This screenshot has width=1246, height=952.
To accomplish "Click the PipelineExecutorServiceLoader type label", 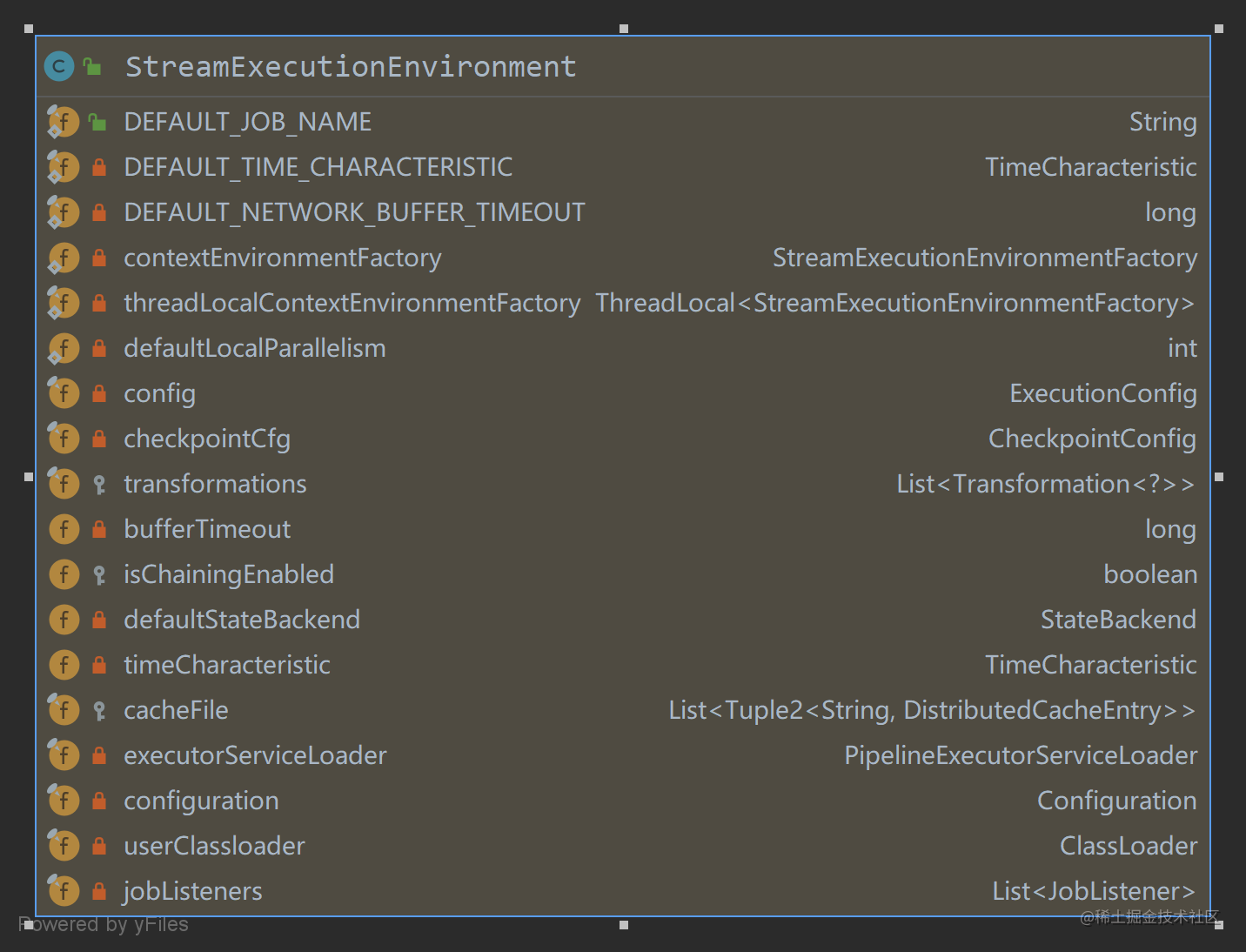I will 1021,755.
